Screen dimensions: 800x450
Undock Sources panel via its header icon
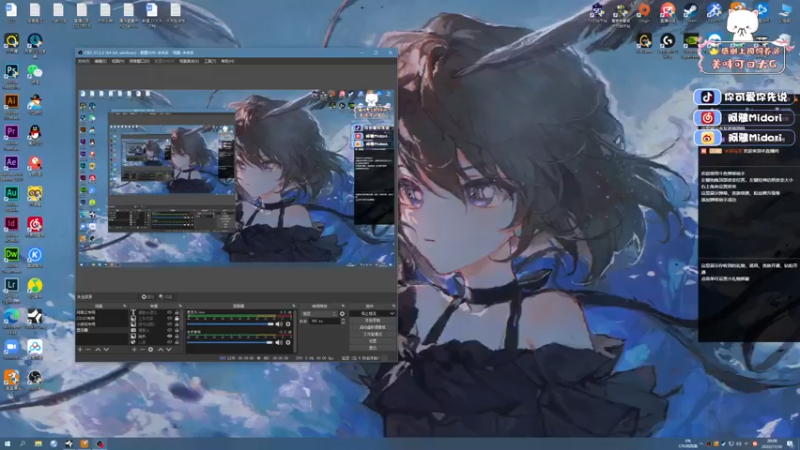181,306
